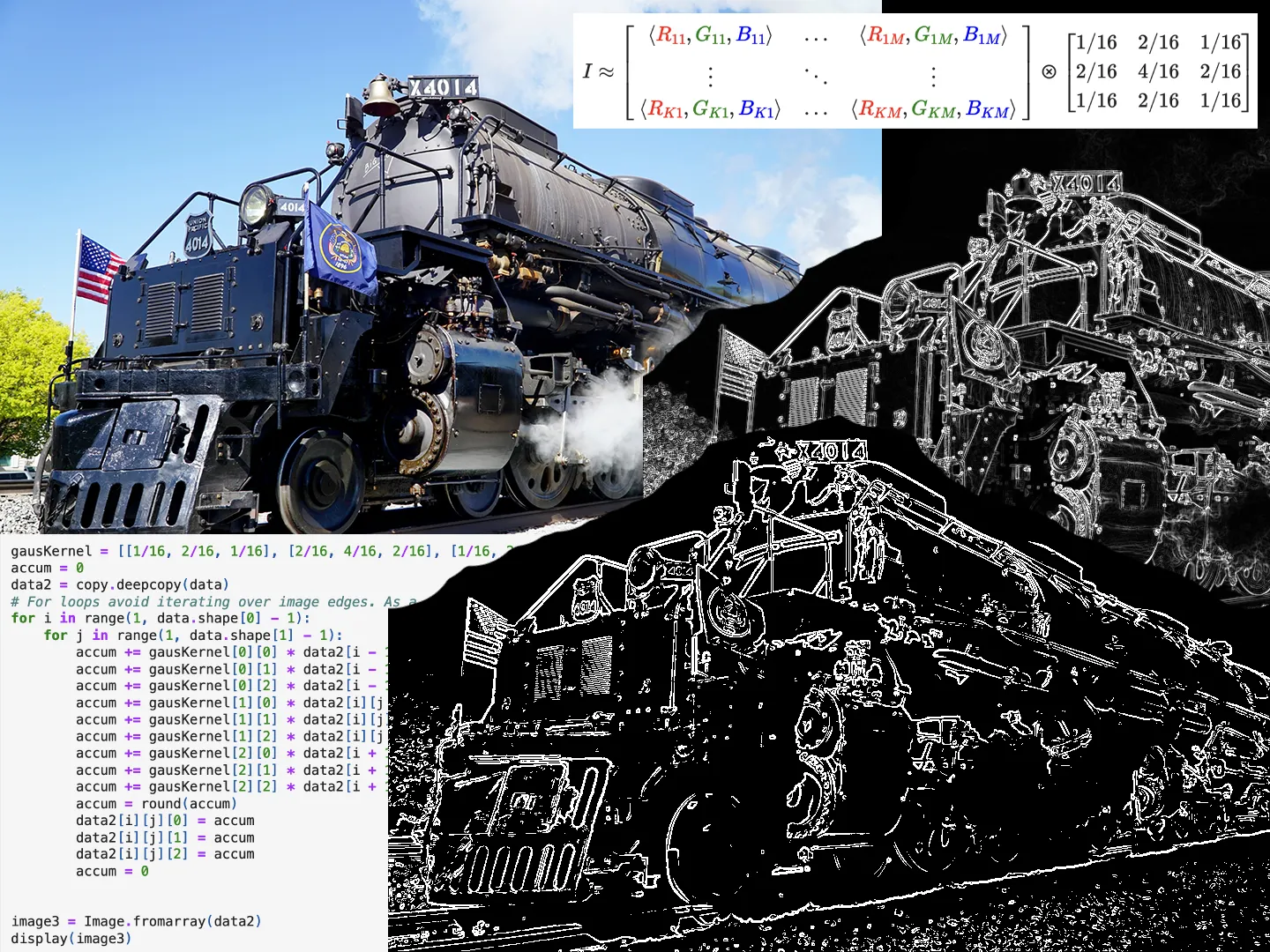
Task: Click the brass bell atop the locomotive
Action: [x=380, y=97]
